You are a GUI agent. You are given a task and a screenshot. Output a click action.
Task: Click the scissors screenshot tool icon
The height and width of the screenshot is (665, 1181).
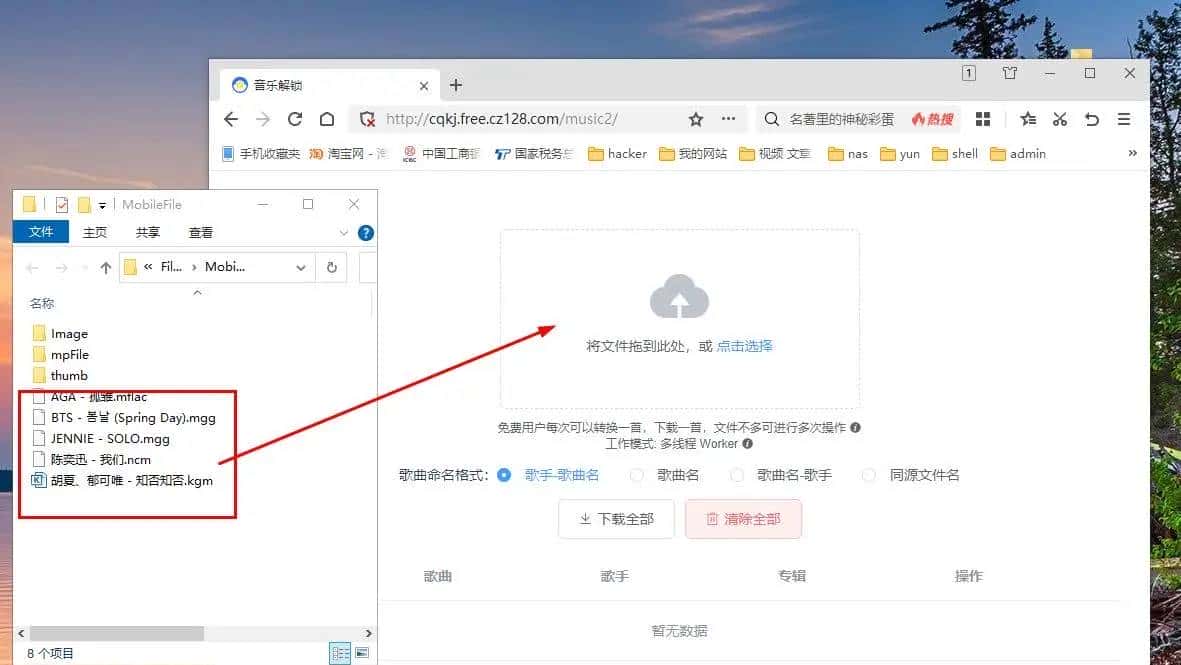[1060, 119]
